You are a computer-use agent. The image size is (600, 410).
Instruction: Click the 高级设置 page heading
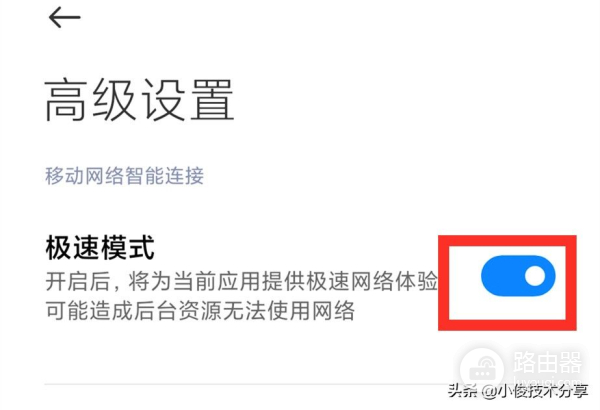coord(139,100)
